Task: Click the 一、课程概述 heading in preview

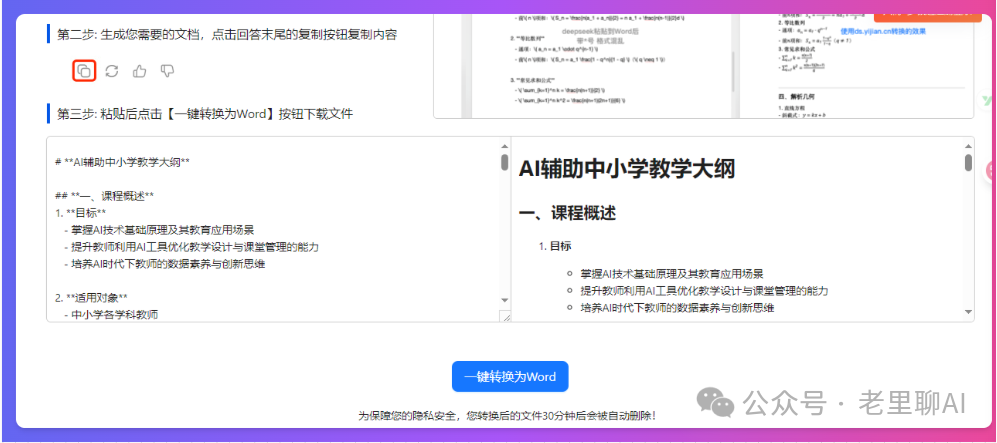Action: pyautogui.click(x=568, y=213)
